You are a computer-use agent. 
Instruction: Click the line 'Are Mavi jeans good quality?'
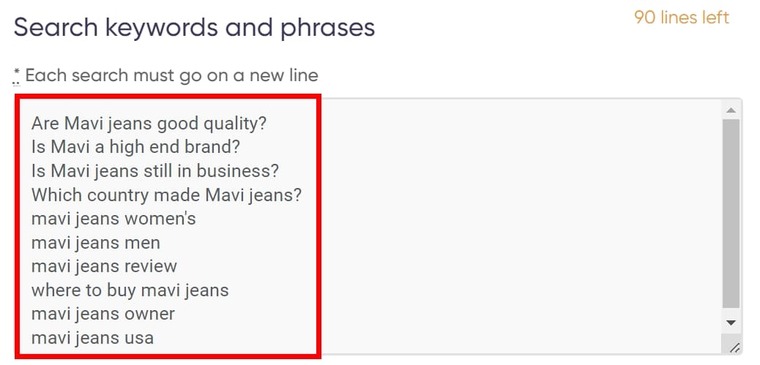coord(149,124)
